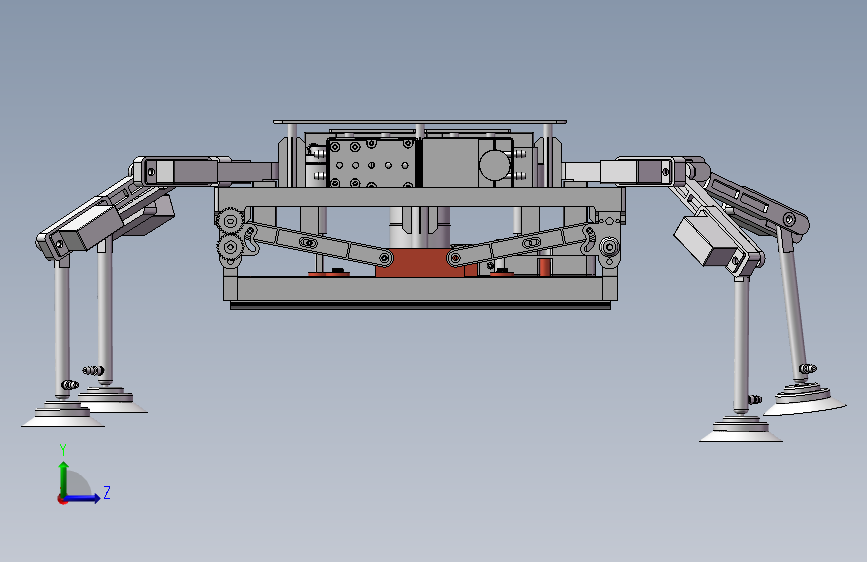Click the red X axis dot at the triad origin
Image resolution: width=867 pixels, height=562 pixels.
pos(62,500)
